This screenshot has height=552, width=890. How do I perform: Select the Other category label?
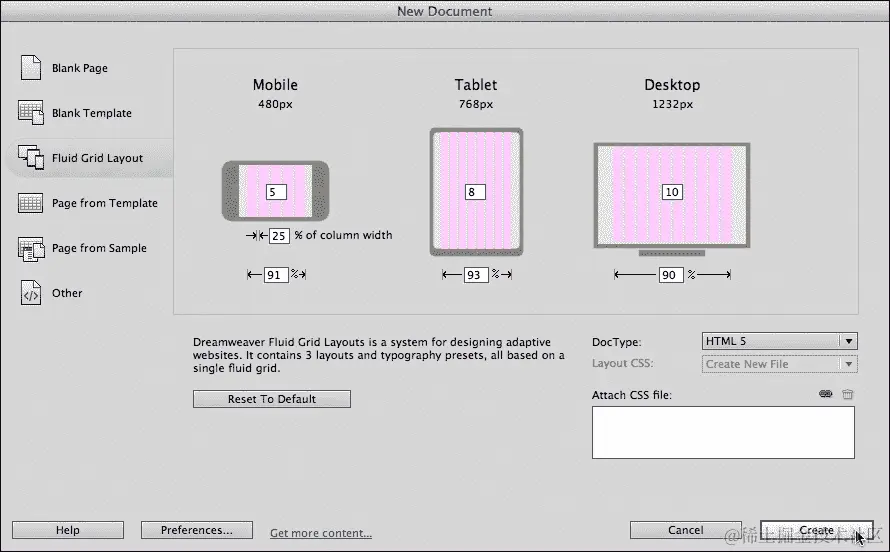tap(67, 293)
